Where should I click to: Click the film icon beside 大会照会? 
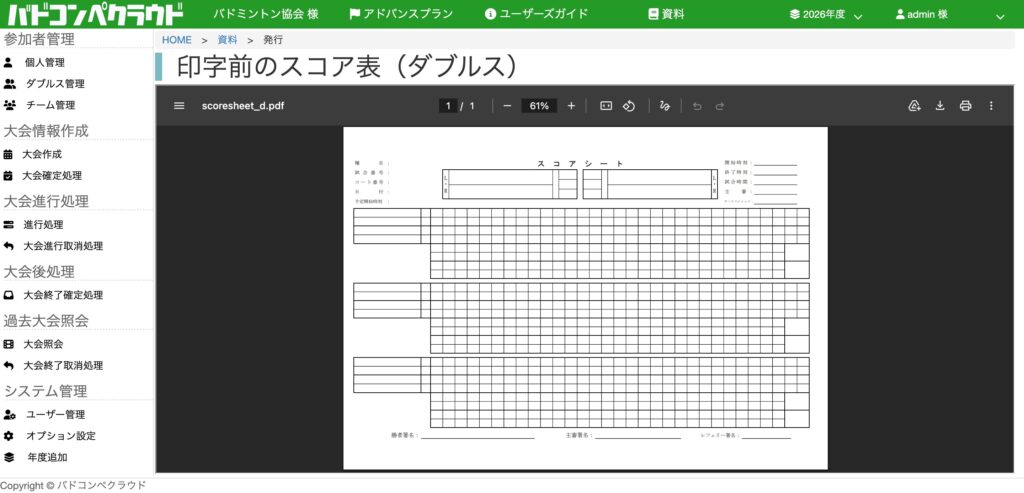tap(8, 344)
